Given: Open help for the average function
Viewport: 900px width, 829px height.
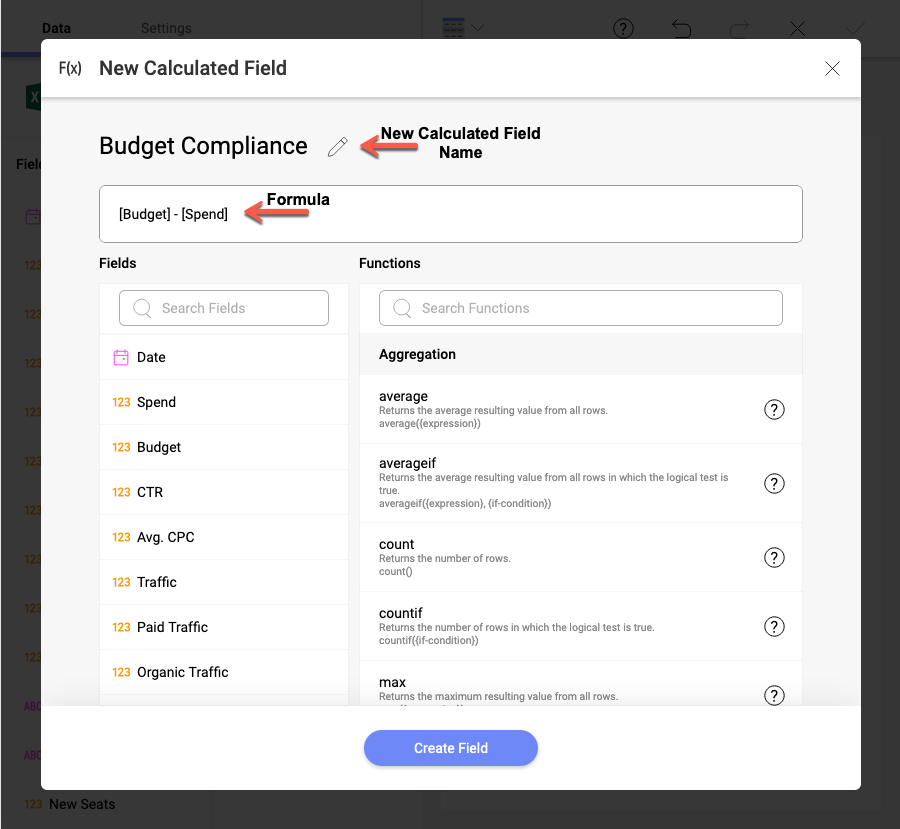Looking at the screenshot, I should [774, 409].
